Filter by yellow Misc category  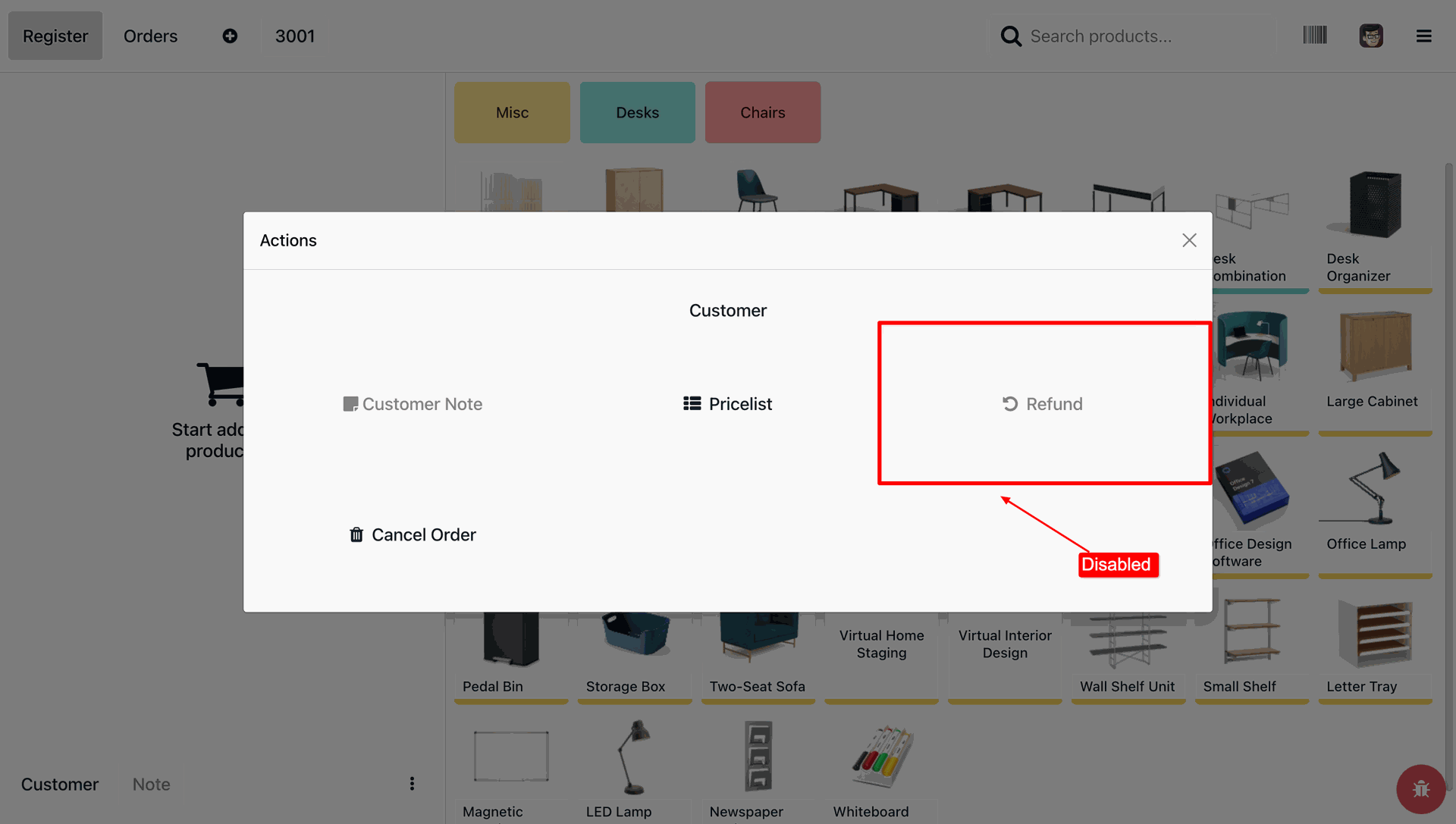click(512, 112)
